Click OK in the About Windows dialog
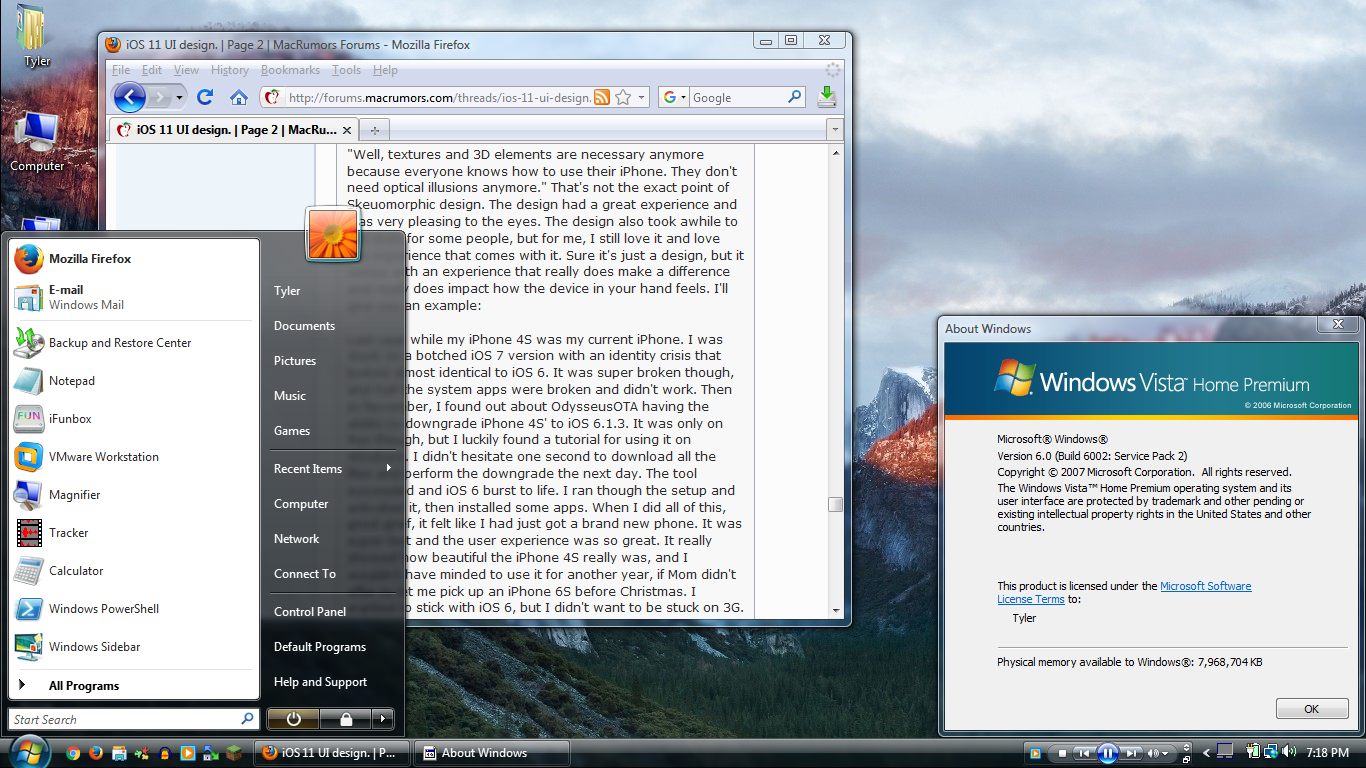Image resolution: width=1366 pixels, height=768 pixels. 1311,709
